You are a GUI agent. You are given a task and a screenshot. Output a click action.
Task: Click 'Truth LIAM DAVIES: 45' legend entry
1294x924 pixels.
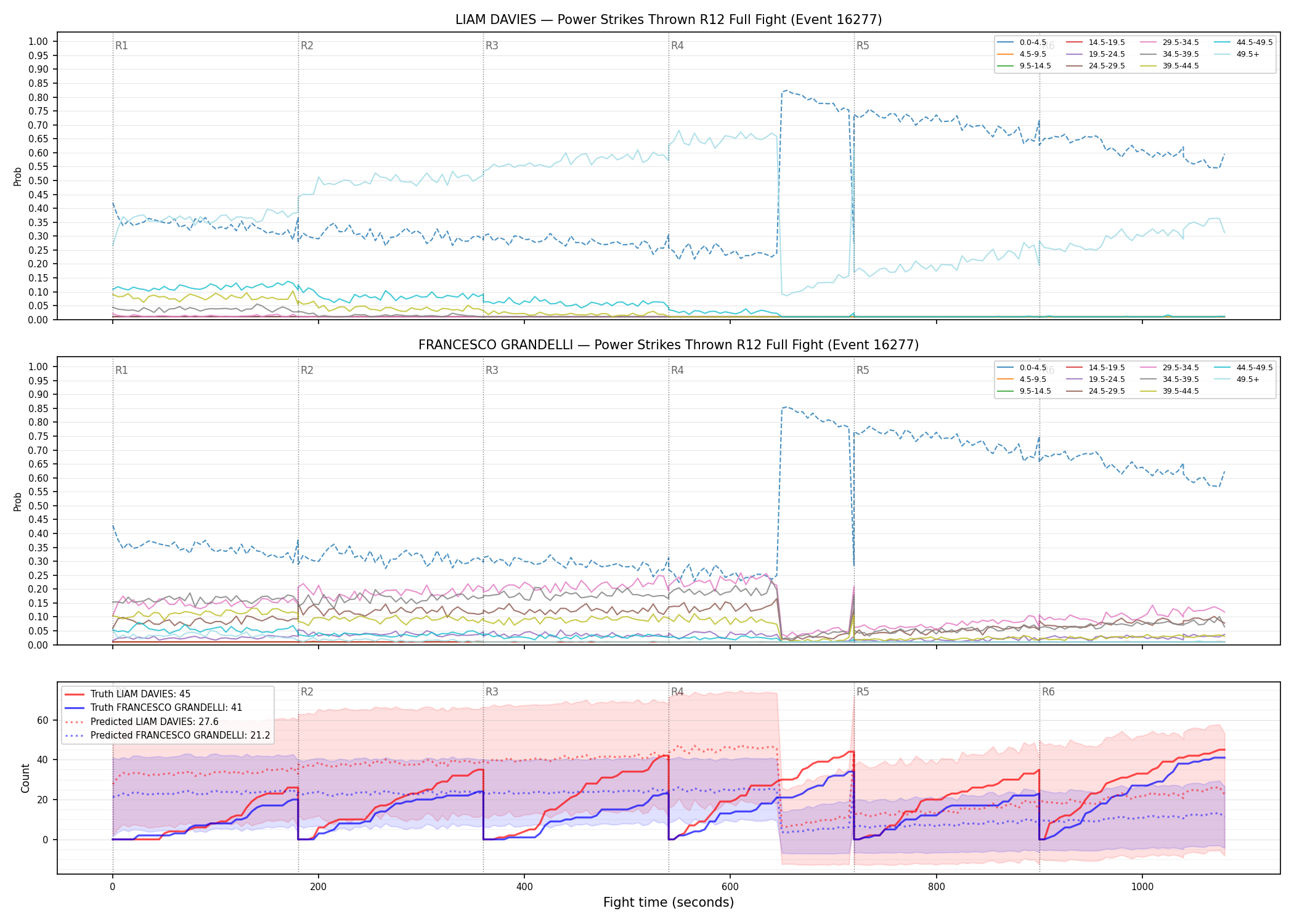(128, 694)
